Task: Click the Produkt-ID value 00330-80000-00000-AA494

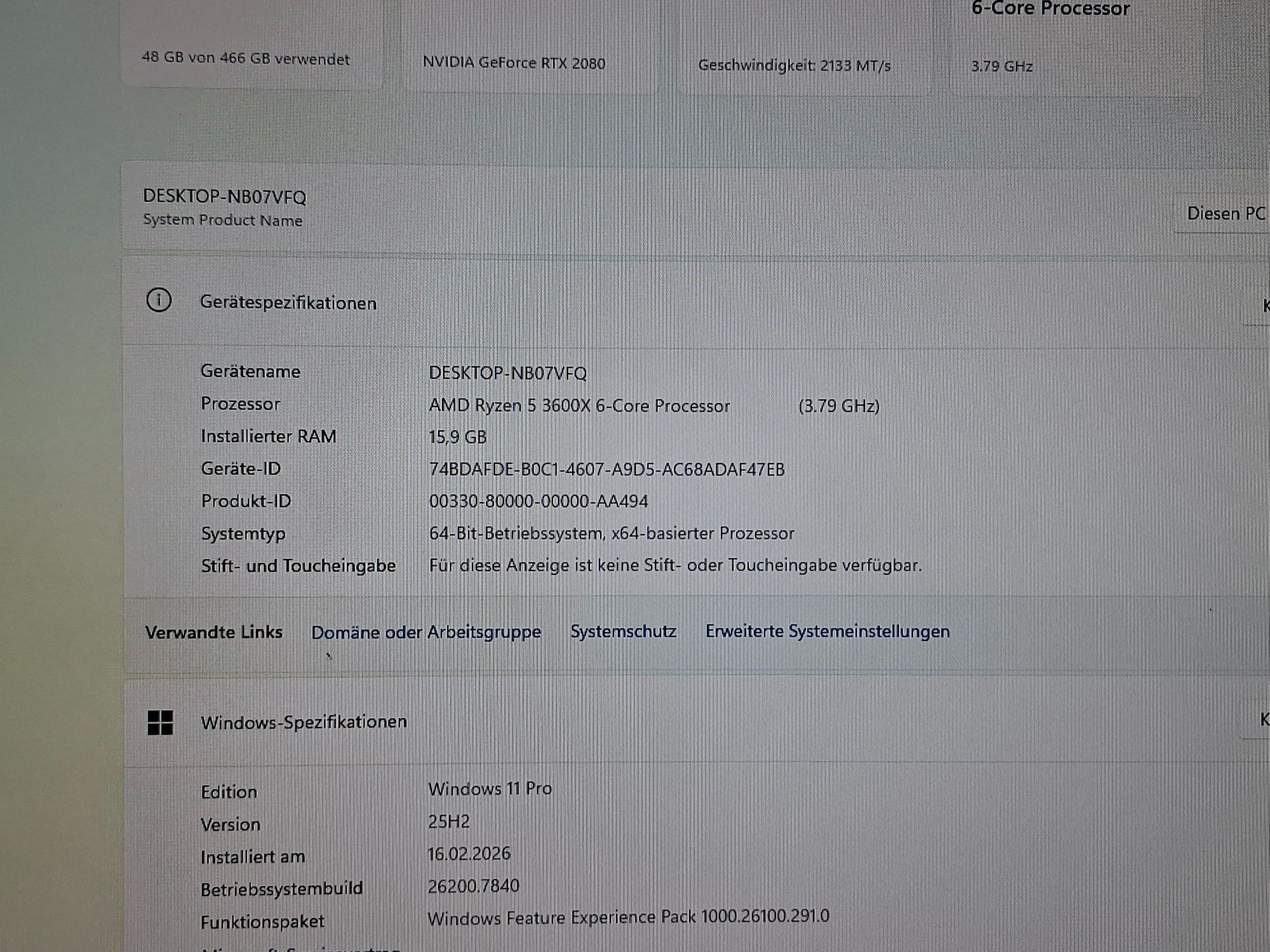Action: pos(538,501)
